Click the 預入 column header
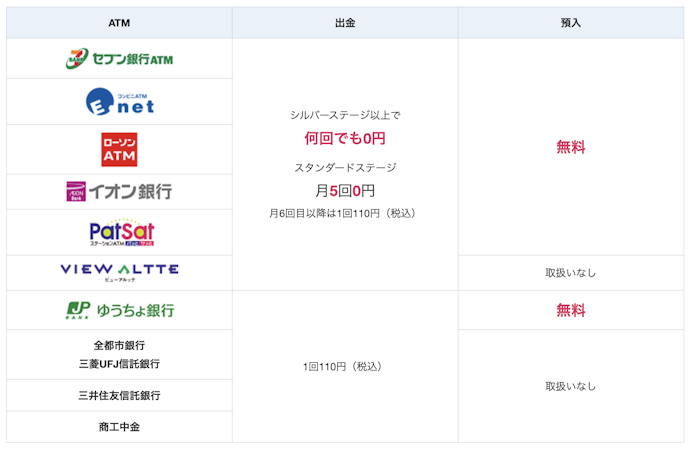The image size is (690, 451). pos(571,23)
